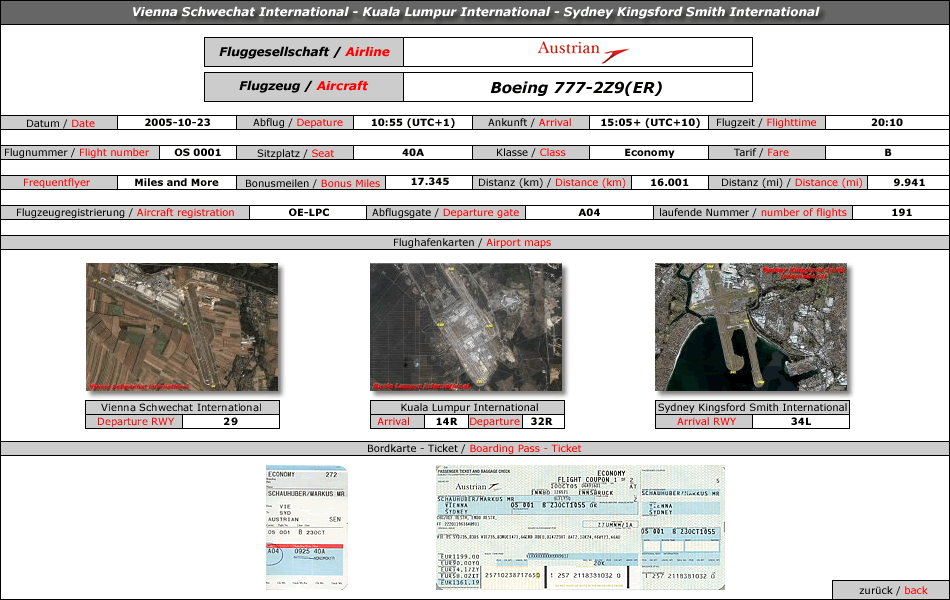
Task: Click the Bordkarte - Ticket section header
Action: (474, 448)
